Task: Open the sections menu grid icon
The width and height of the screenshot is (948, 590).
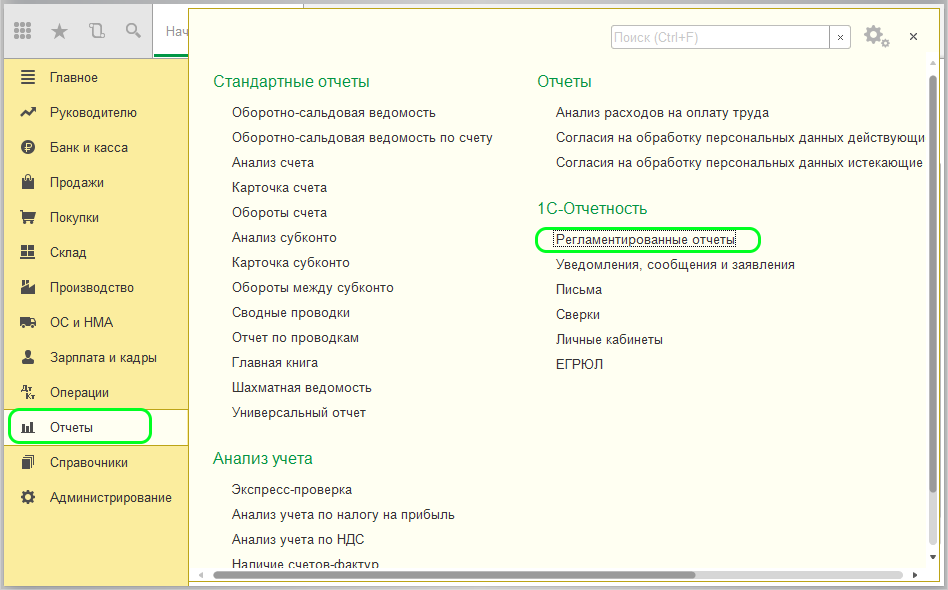Action: point(22,30)
